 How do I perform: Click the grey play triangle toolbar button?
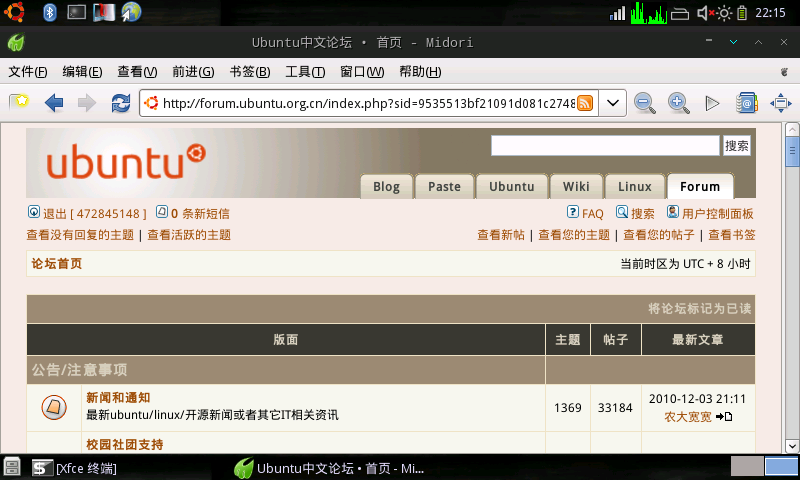pyautogui.click(x=712, y=104)
